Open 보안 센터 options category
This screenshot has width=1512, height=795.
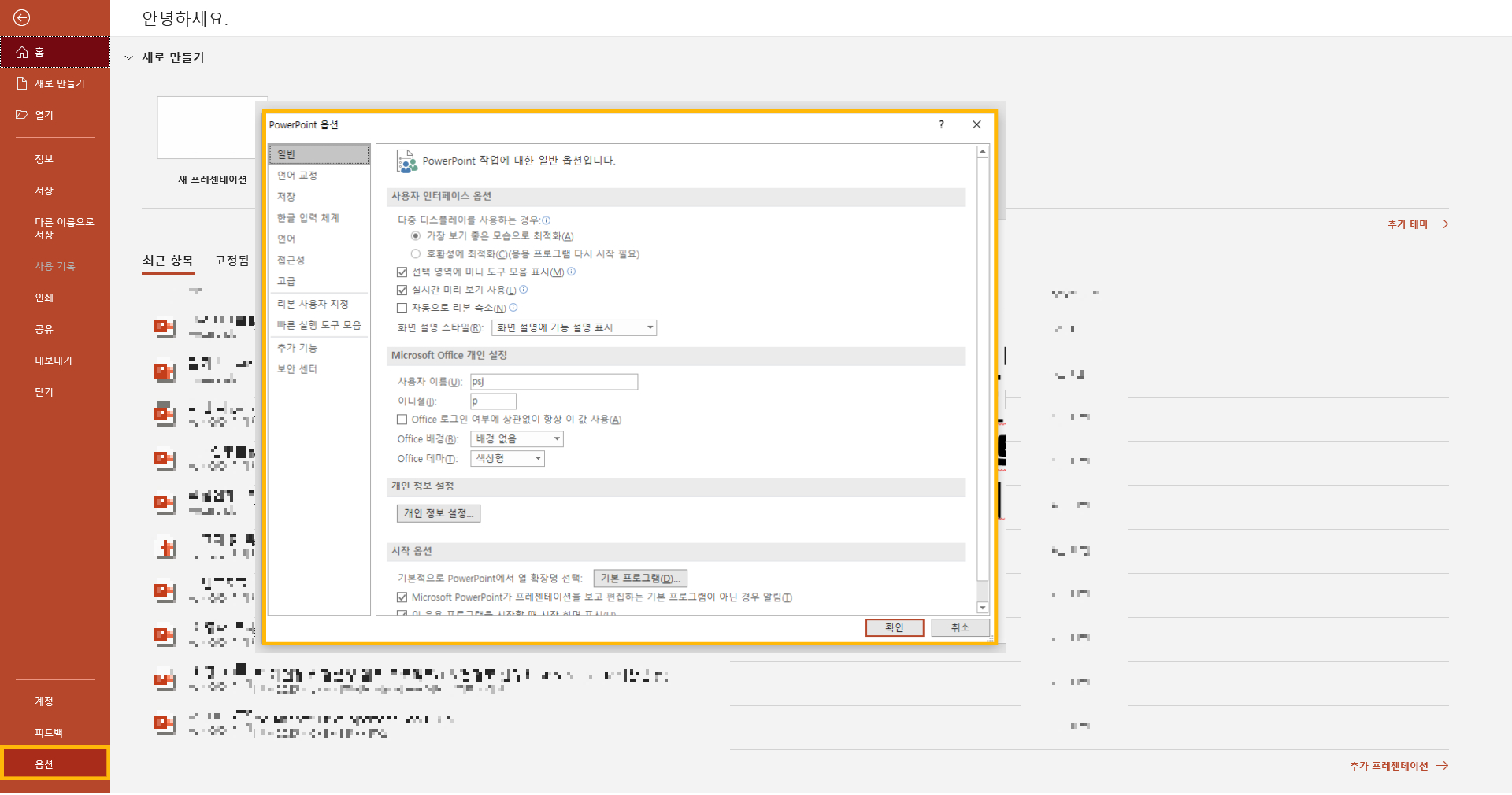(319, 369)
